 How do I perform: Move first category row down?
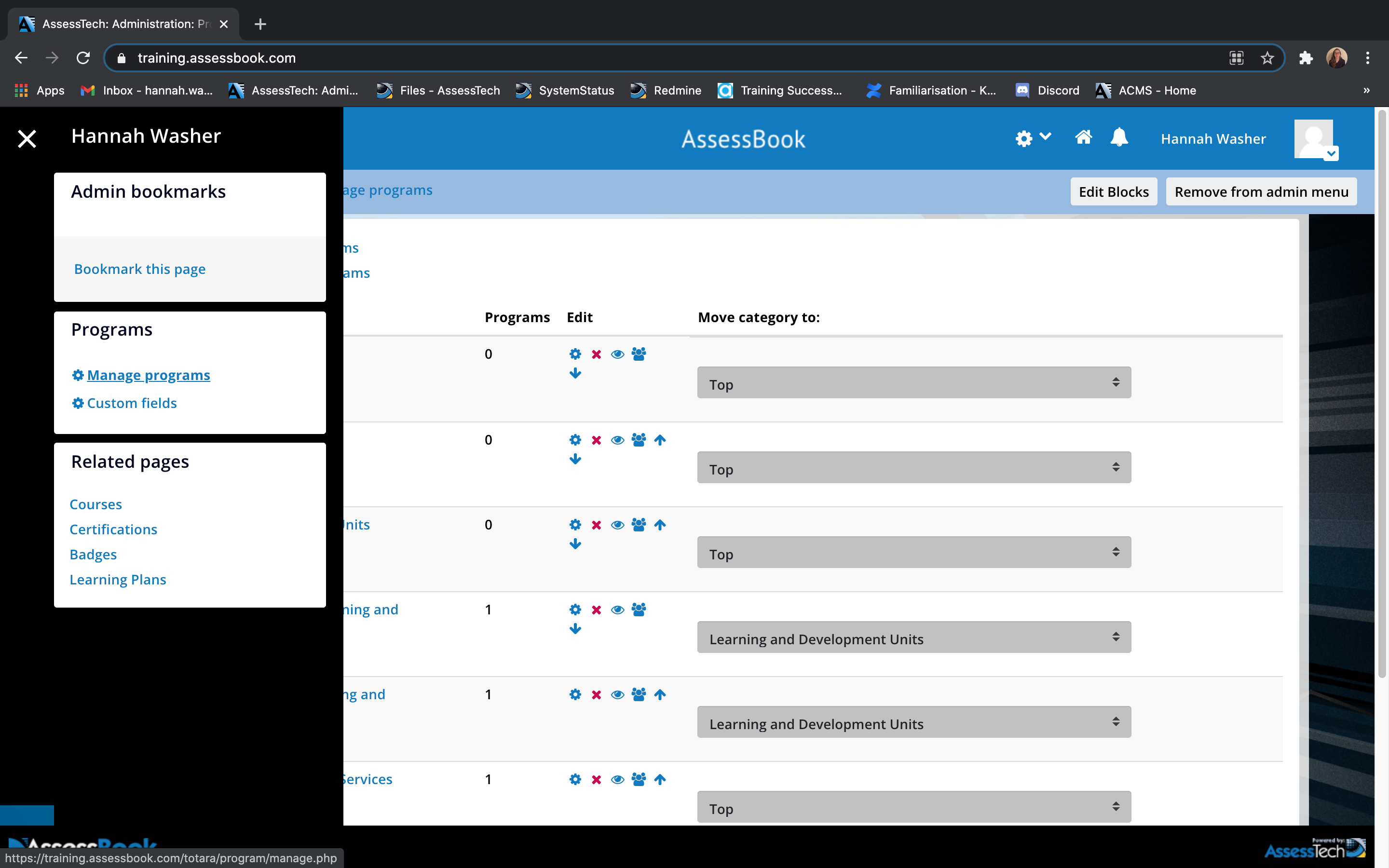575,374
